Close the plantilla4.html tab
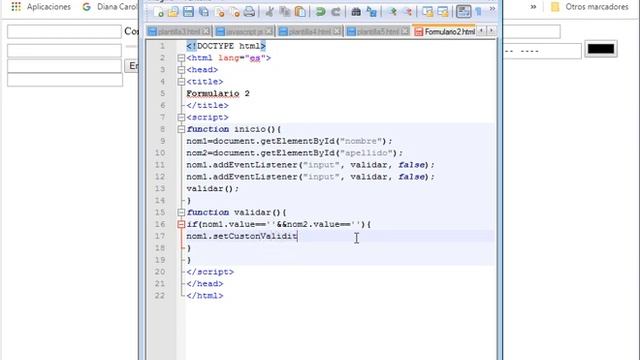 click(x=337, y=31)
